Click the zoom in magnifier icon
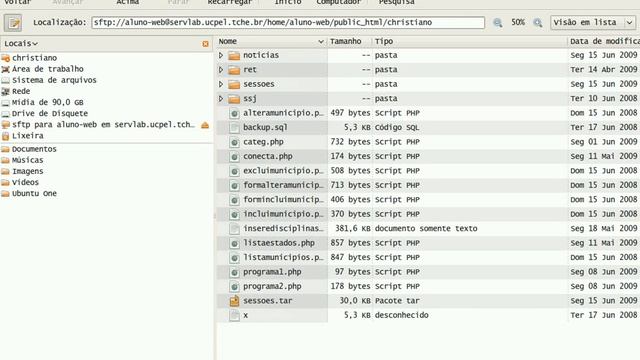Viewport: 640px width, 360px height. click(x=538, y=23)
